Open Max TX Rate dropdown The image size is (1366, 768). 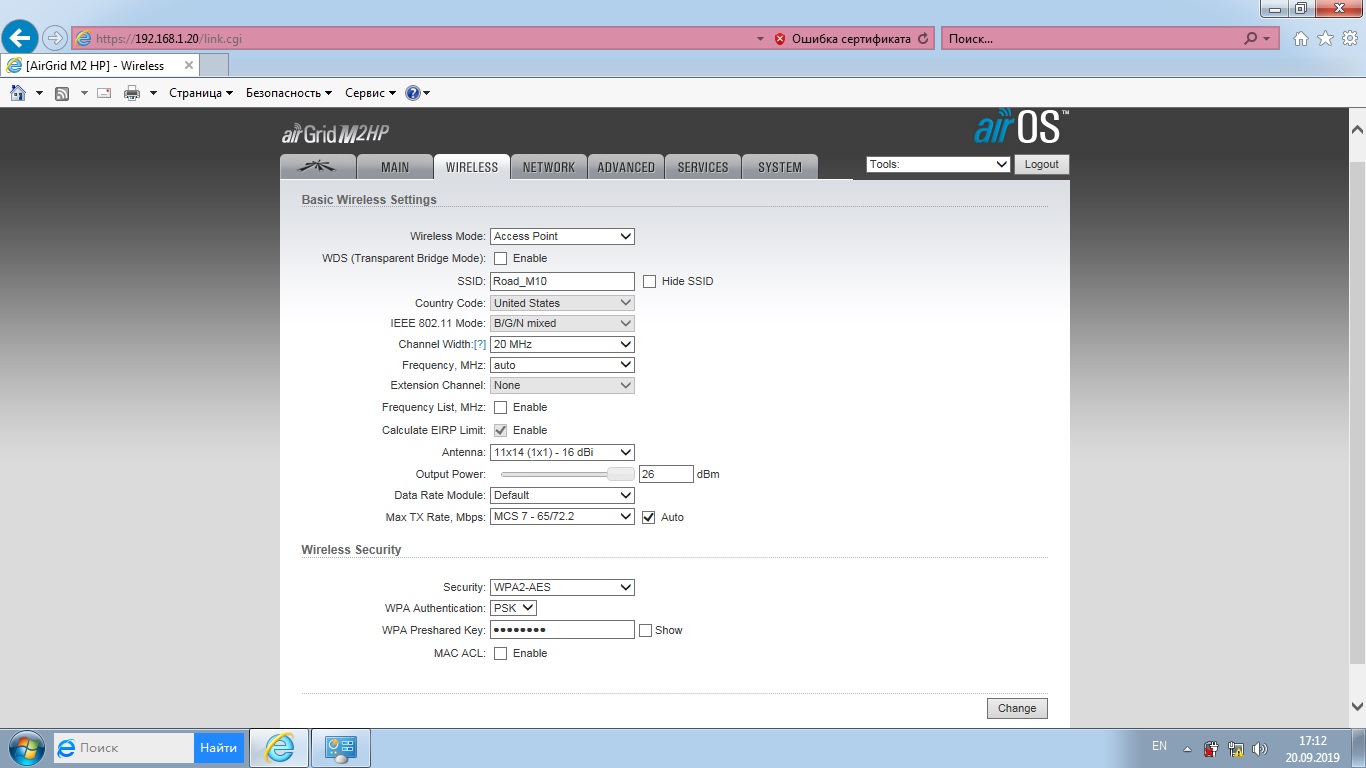point(562,516)
